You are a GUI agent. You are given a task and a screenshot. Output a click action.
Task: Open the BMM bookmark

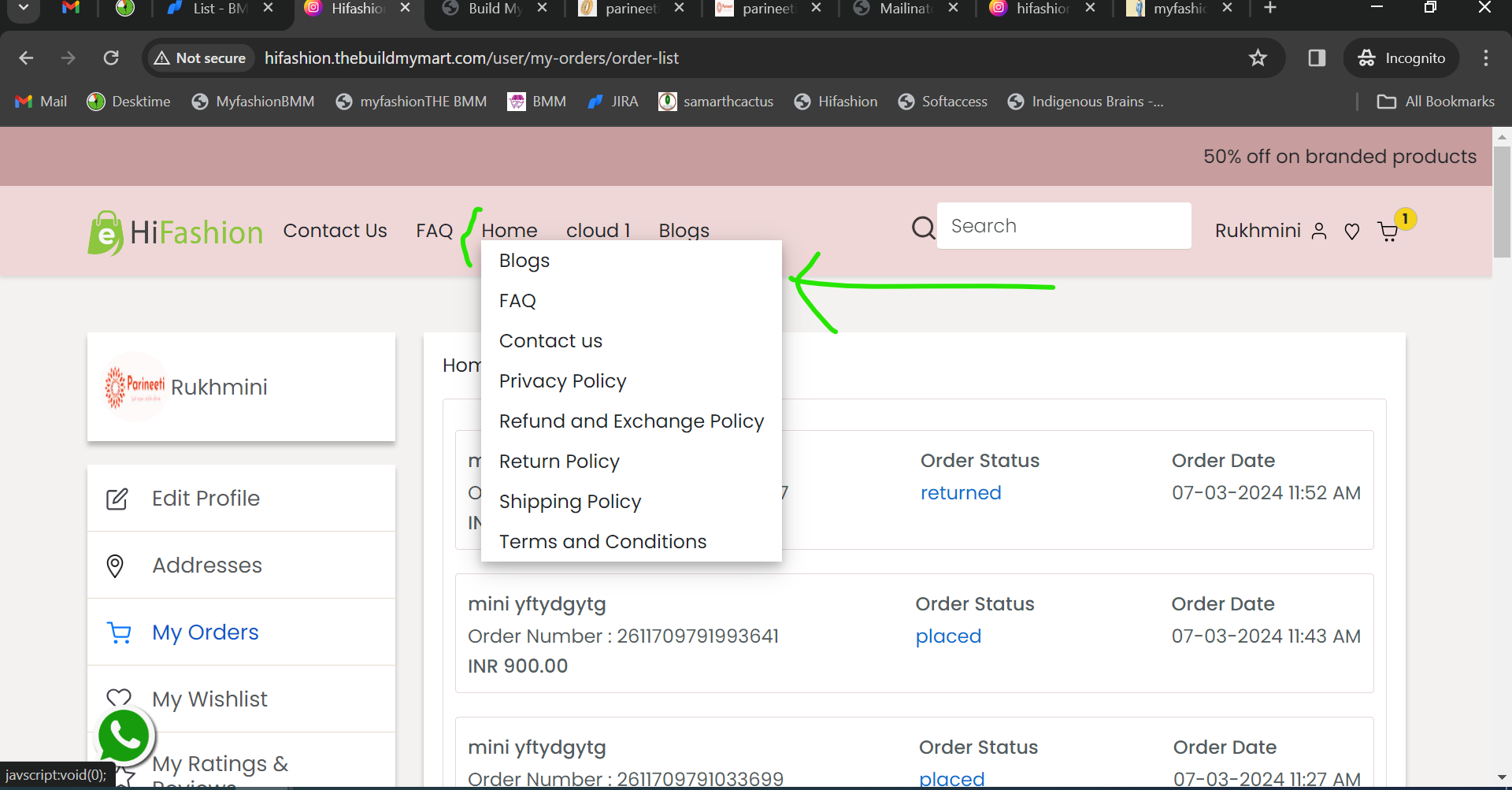tap(537, 102)
